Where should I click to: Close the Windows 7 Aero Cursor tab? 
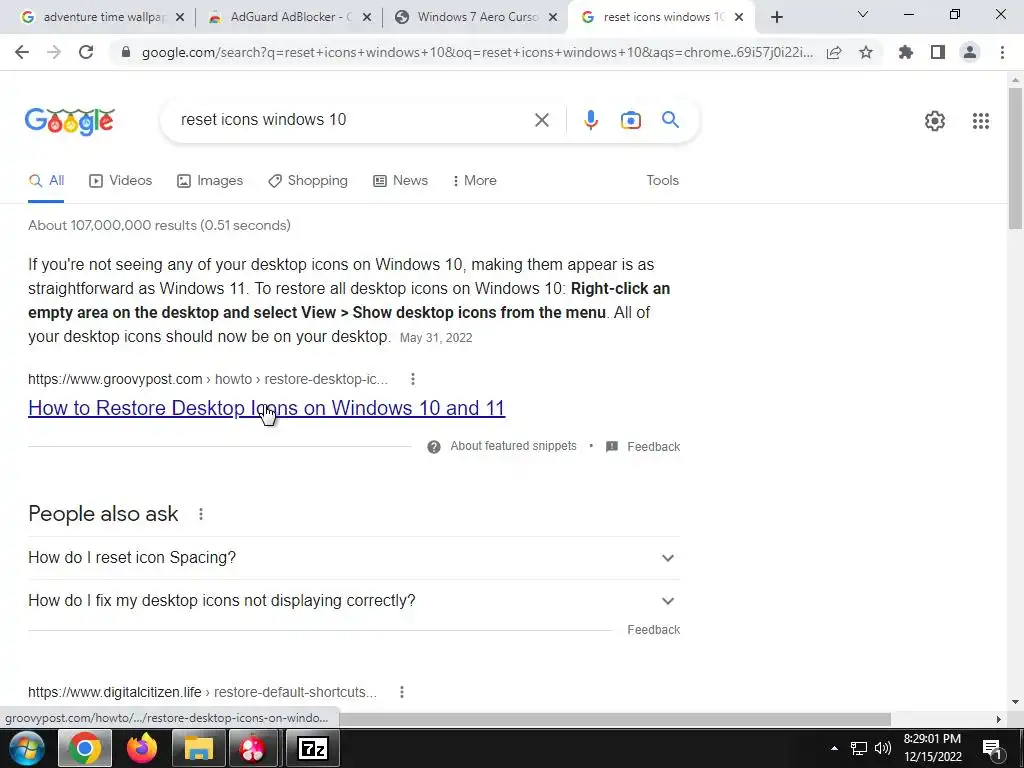point(553,18)
